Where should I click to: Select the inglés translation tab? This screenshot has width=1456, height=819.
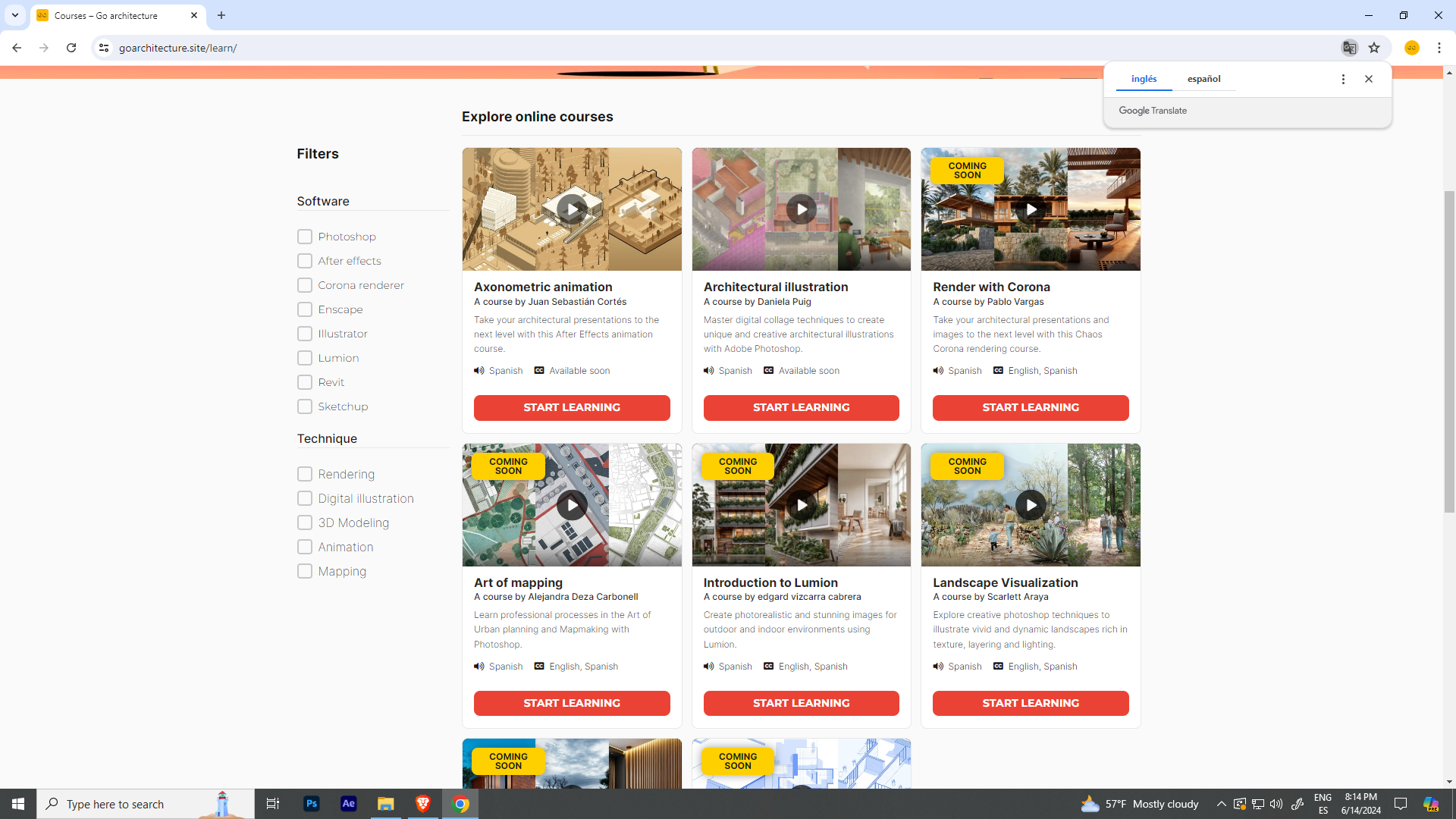point(1144,79)
